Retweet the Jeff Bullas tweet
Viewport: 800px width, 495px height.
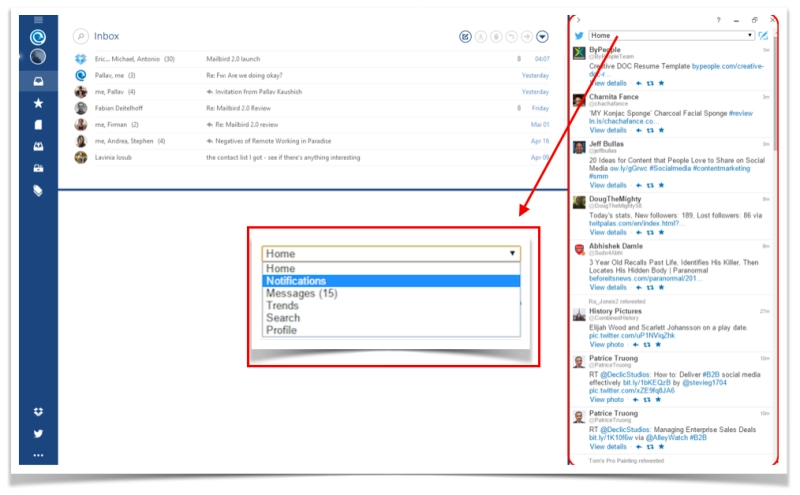[650, 186]
